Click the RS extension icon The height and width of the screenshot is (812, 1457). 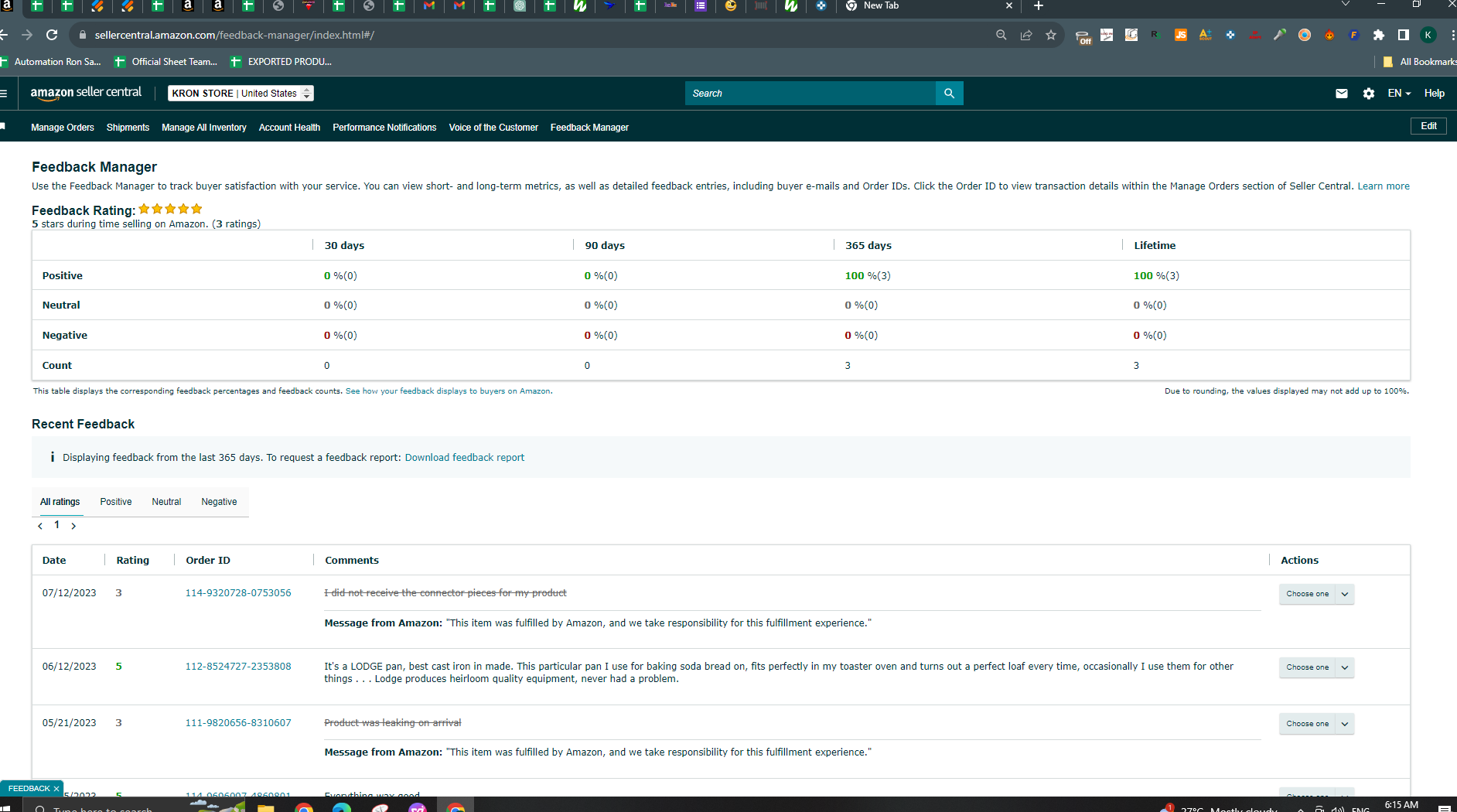tap(1156, 35)
